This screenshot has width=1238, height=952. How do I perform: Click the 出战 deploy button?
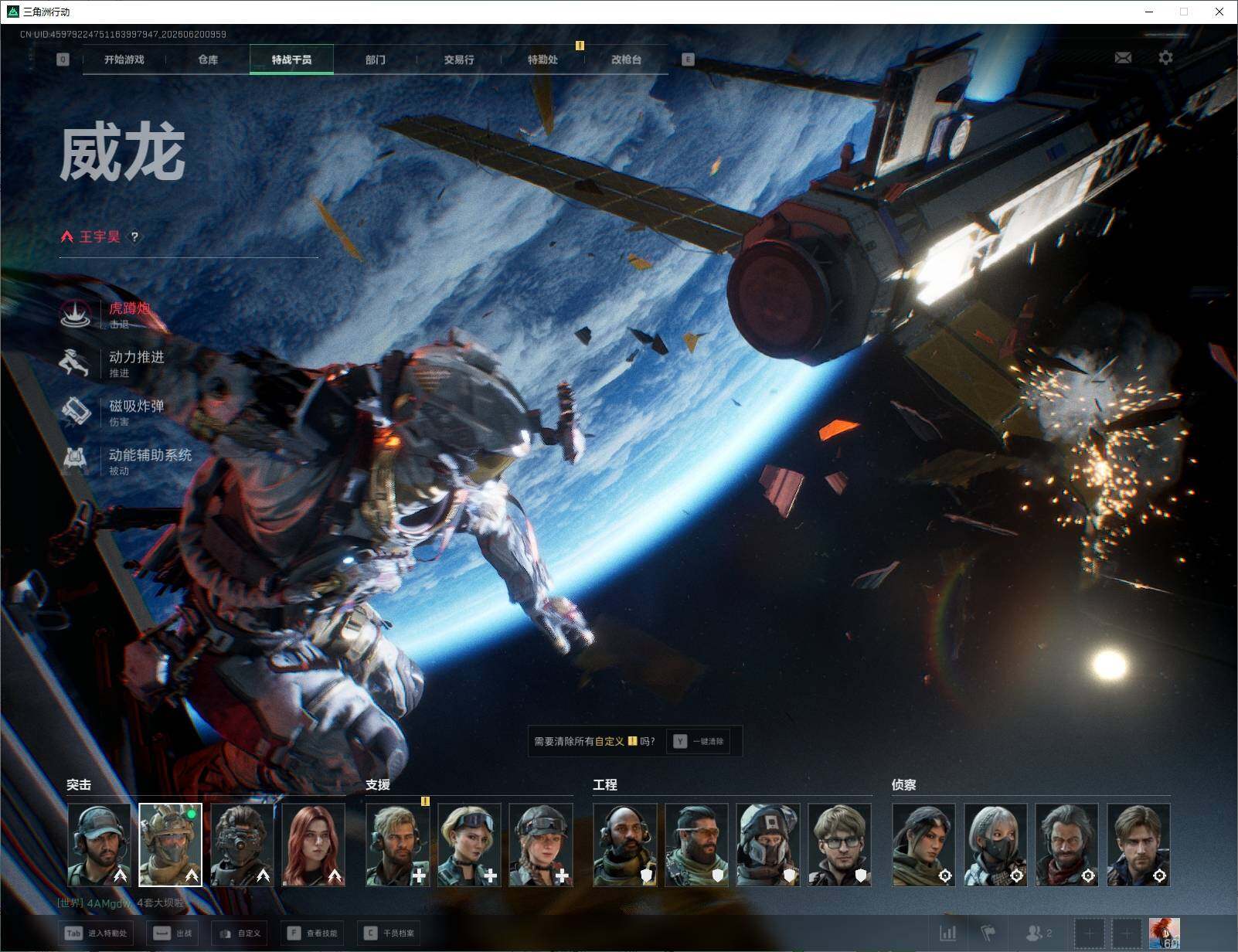click(x=173, y=933)
